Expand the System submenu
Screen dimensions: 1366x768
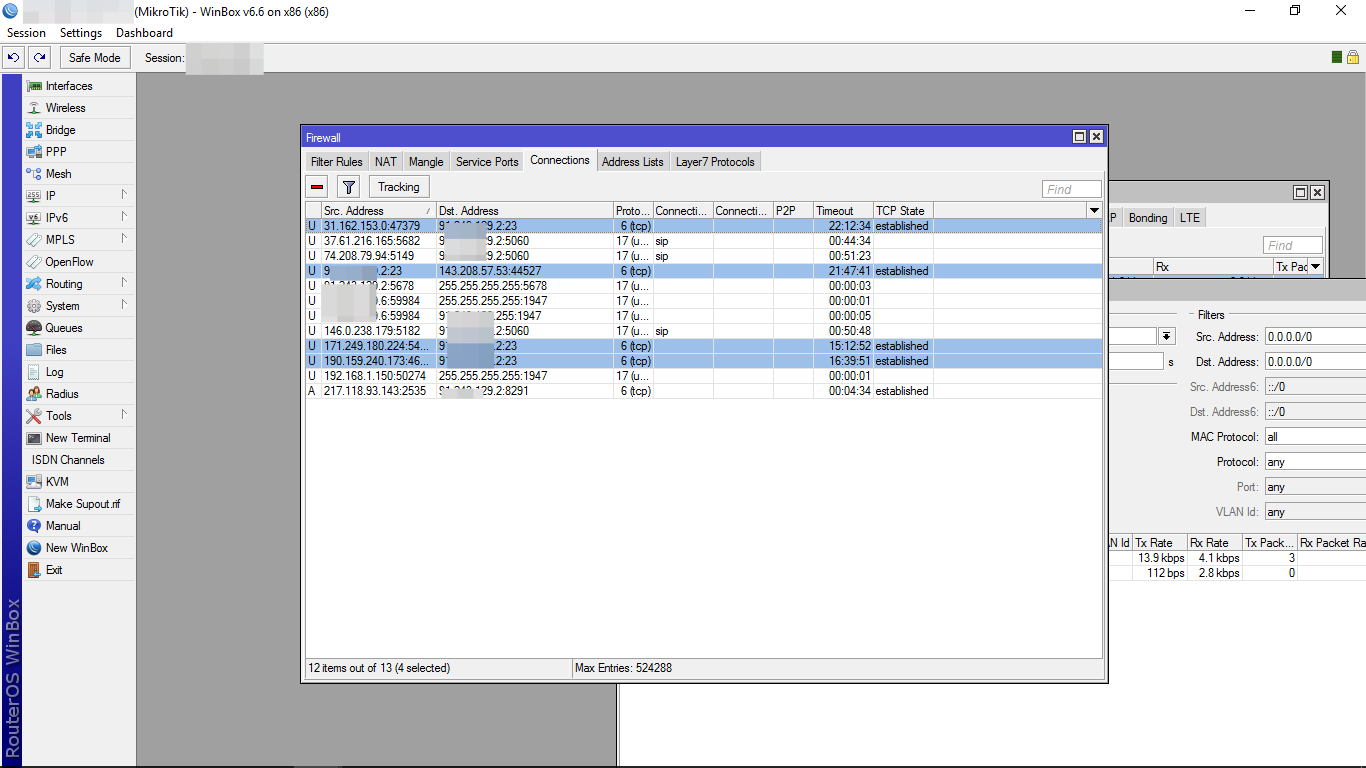124,305
